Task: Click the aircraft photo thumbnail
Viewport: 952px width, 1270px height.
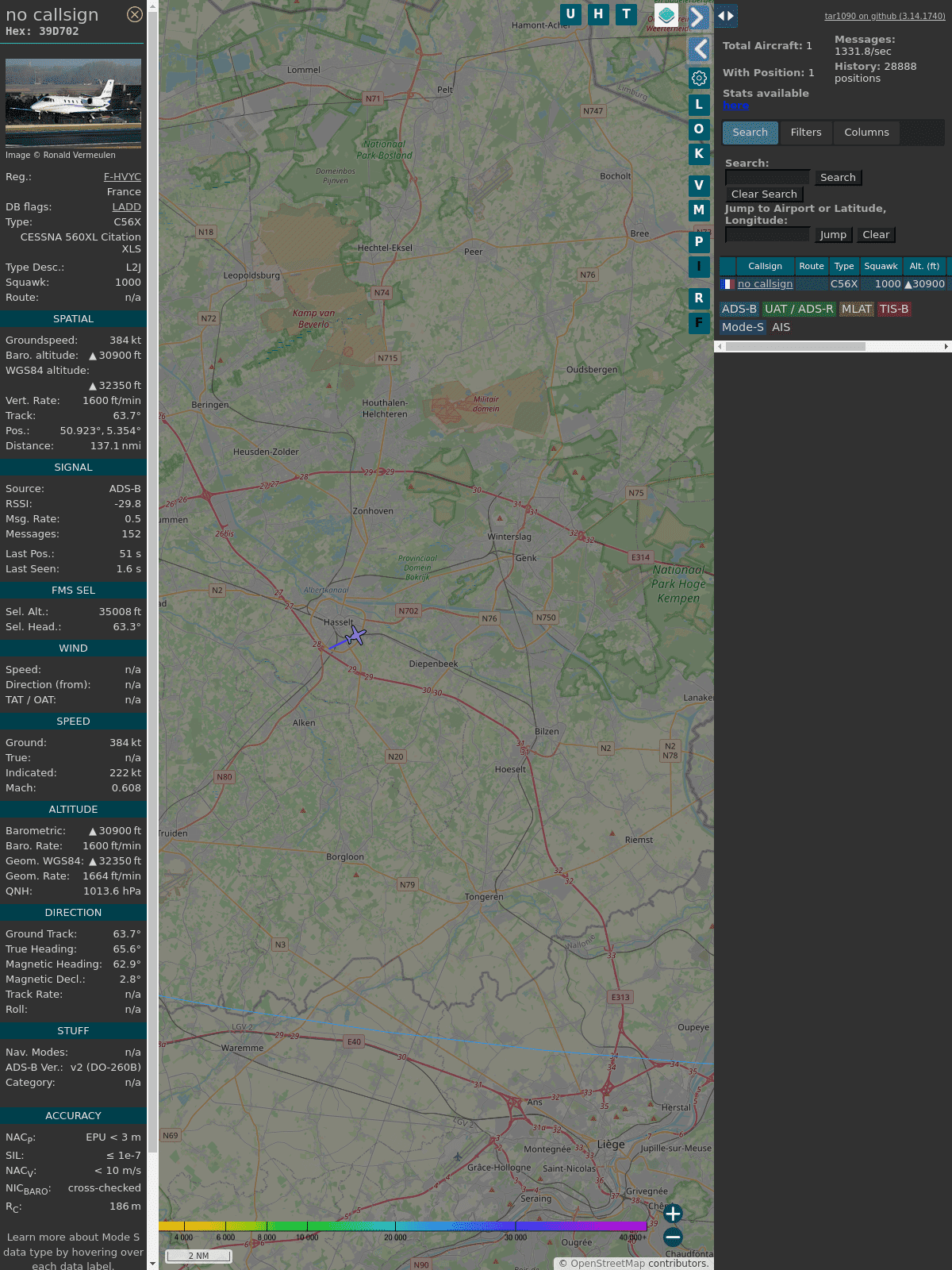Action: [73, 102]
